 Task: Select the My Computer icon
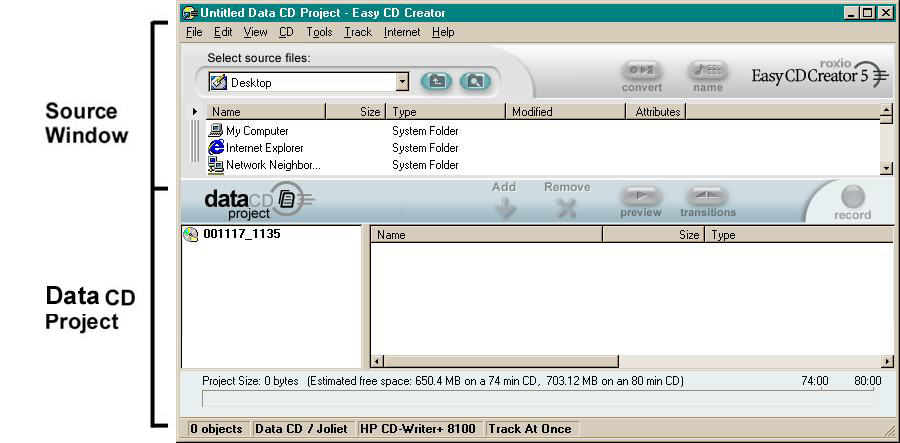tap(216, 130)
